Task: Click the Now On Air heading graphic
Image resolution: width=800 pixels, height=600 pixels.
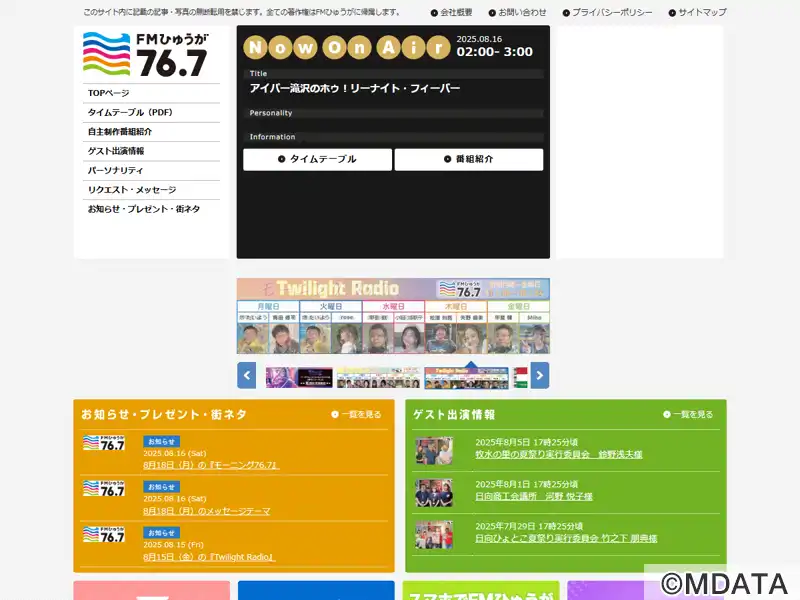Action: click(347, 47)
